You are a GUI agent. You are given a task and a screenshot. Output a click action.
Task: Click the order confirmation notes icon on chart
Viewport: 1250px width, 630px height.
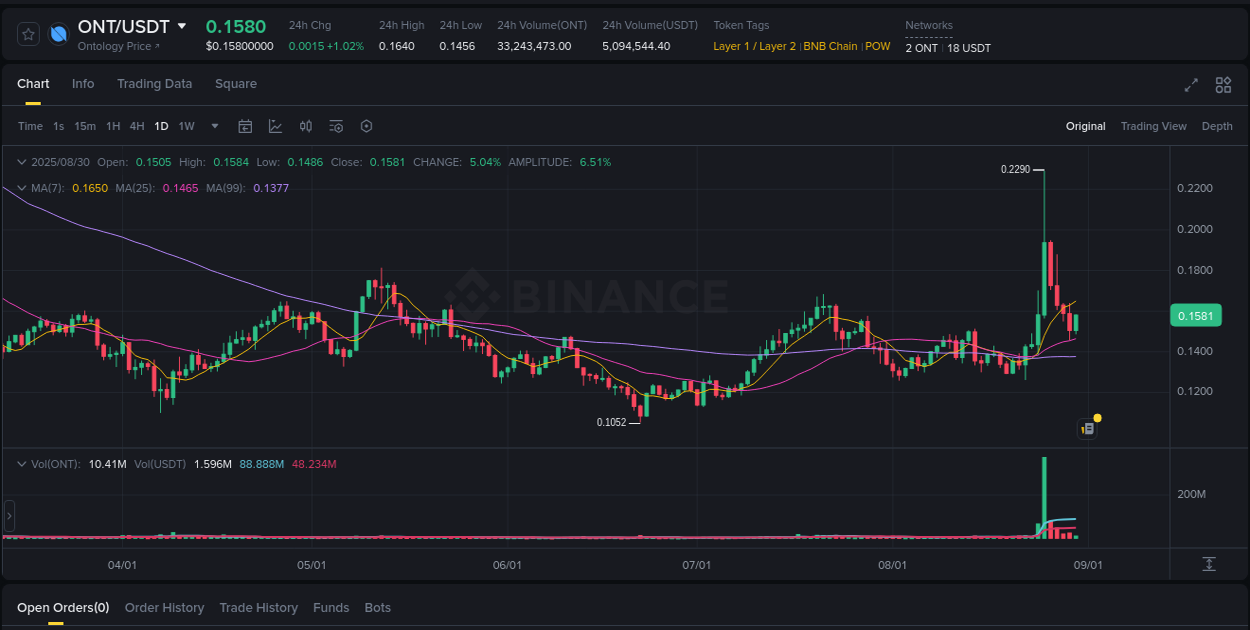1087,428
